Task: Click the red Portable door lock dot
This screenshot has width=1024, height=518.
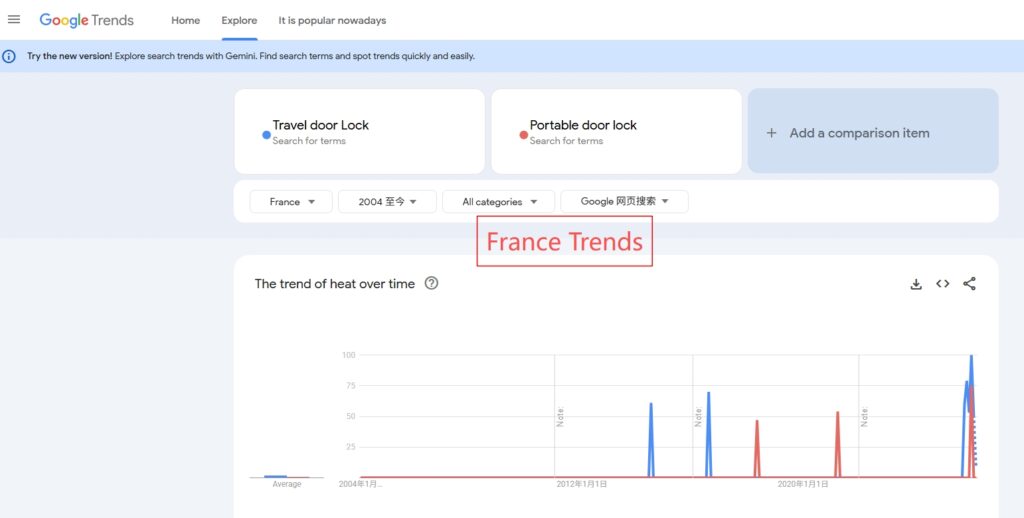Action: coord(523,134)
